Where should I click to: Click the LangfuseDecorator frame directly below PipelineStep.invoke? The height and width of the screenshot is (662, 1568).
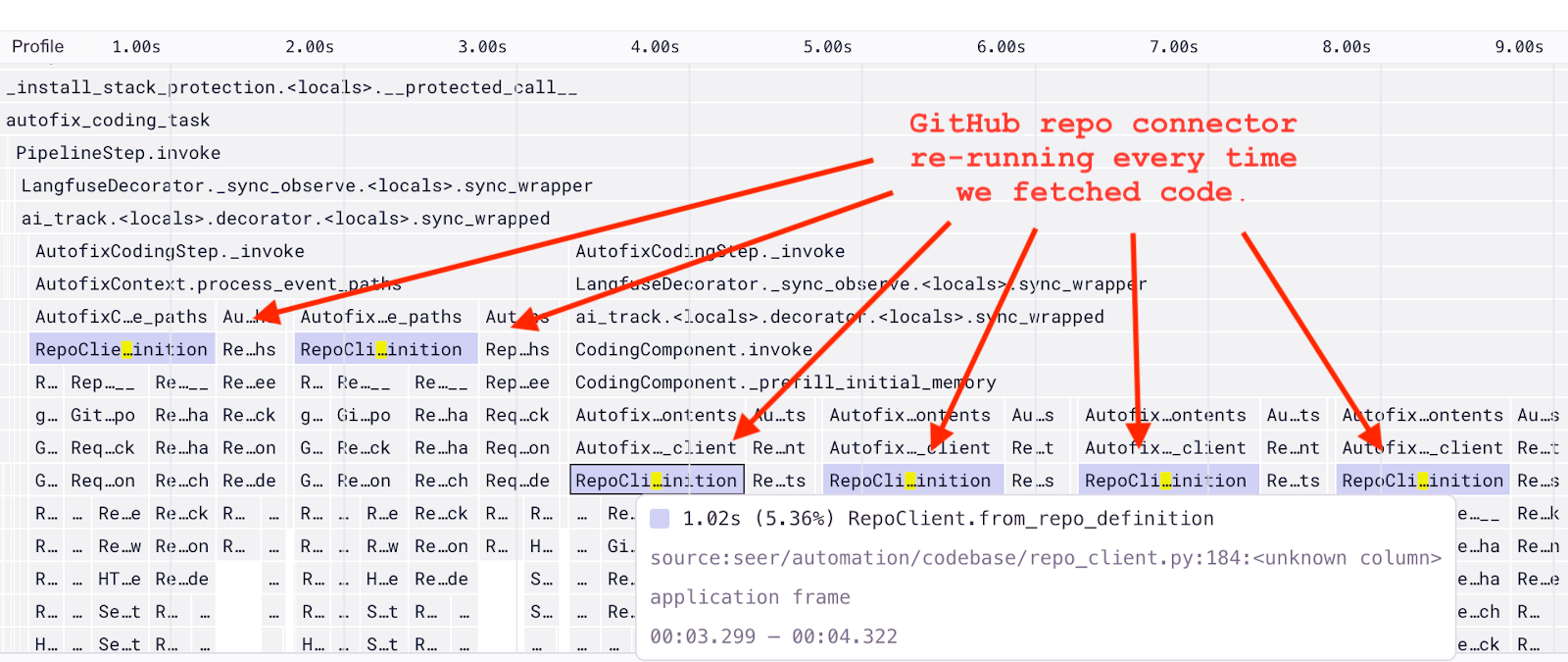click(307, 185)
